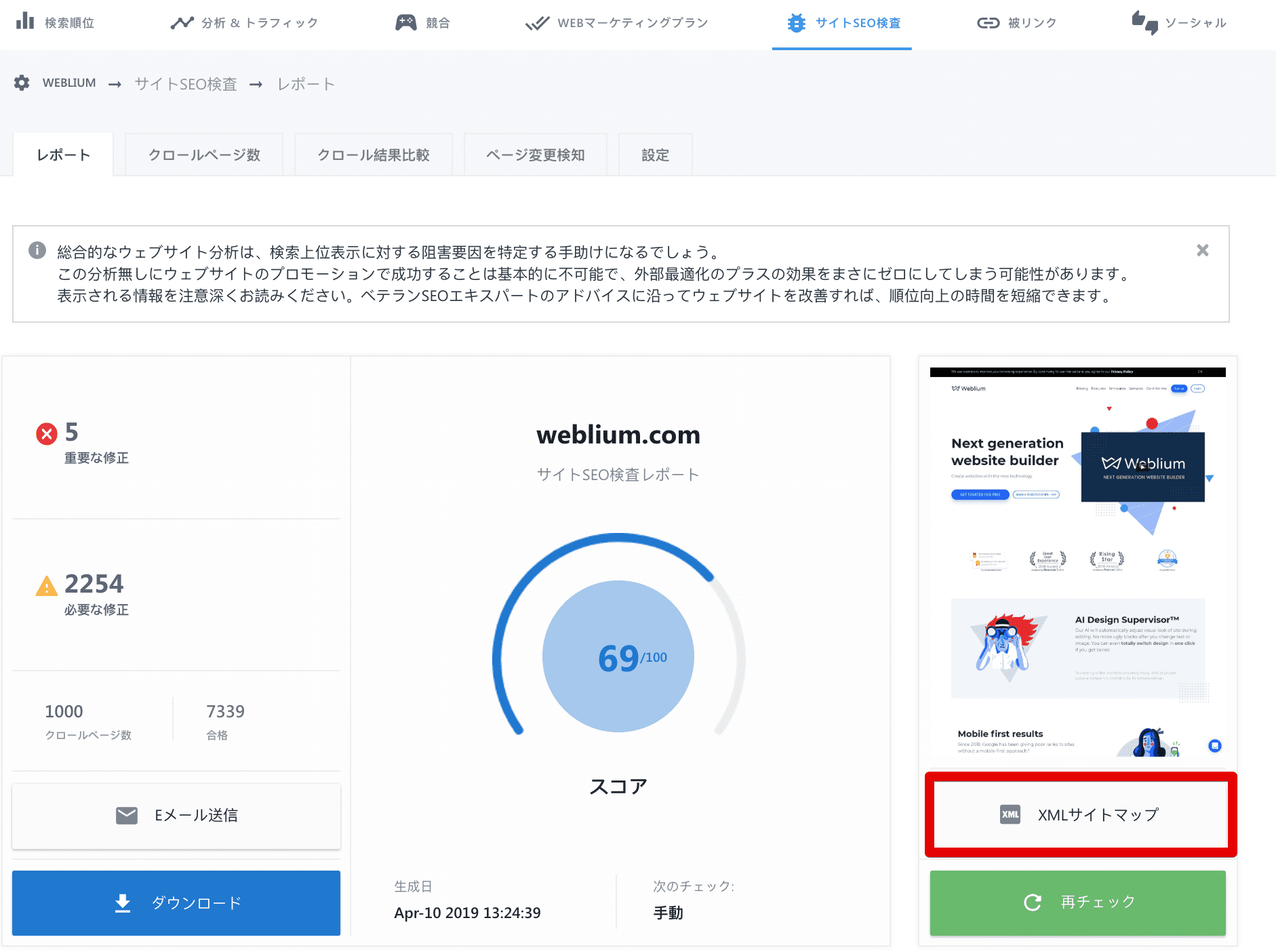The image size is (1276, 952).
Task: Open 検索順位 via the bar chart icon
Action: click(25, 22)
